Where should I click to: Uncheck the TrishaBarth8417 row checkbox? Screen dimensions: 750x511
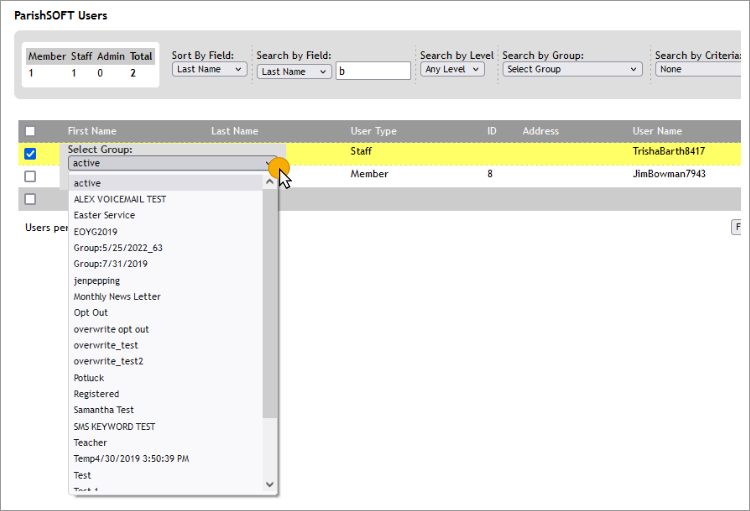click(x=30, y=154)
